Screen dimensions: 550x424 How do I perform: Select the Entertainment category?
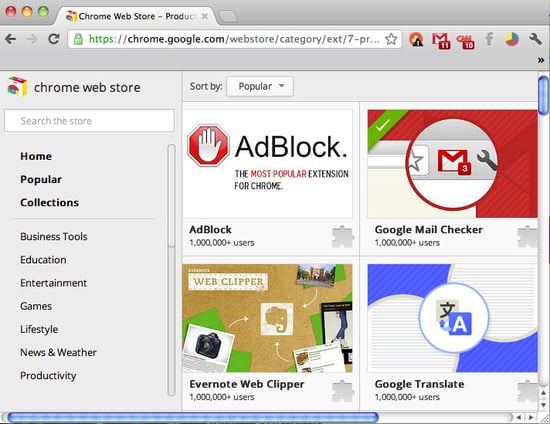53,283
